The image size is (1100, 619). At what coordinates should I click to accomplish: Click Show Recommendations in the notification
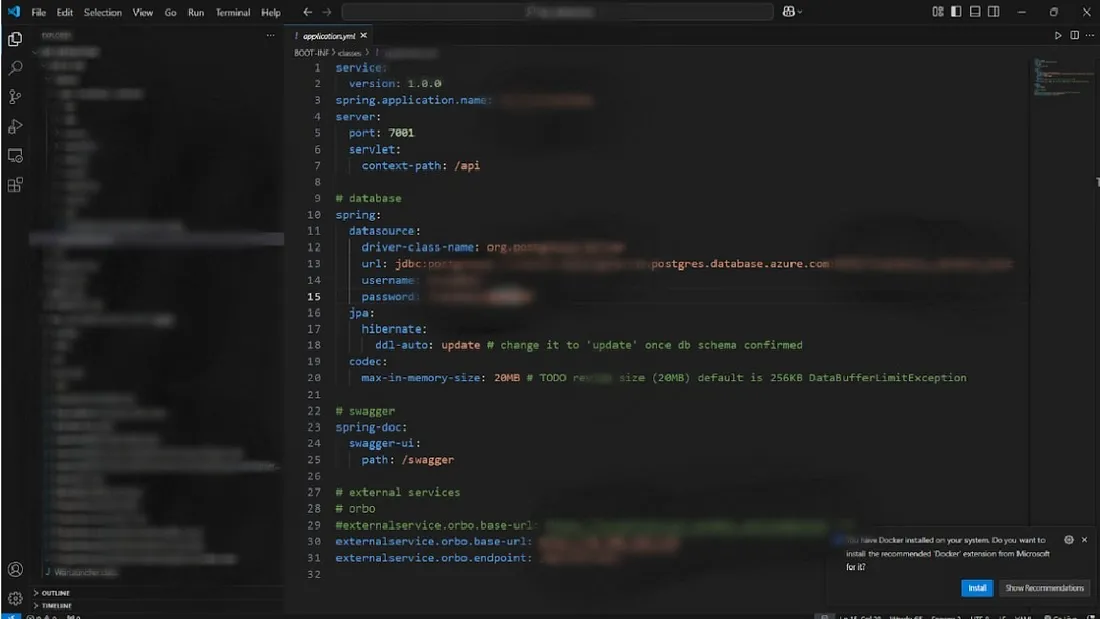click(1044, 588)
